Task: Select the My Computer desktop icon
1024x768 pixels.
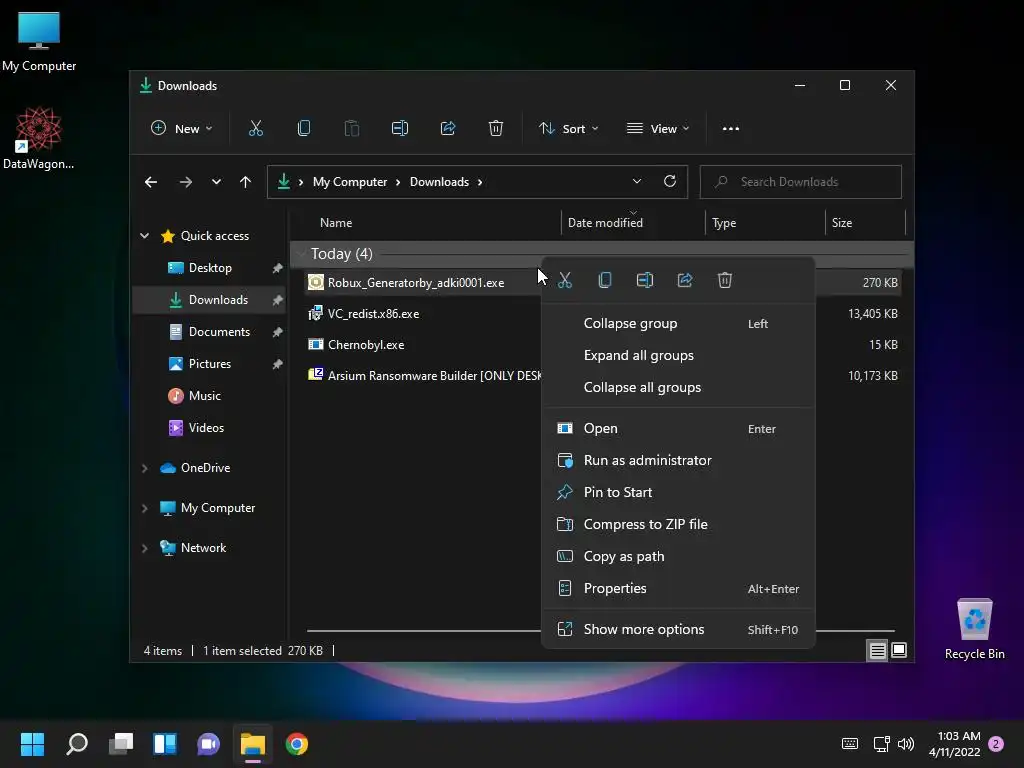Action: 39,41
